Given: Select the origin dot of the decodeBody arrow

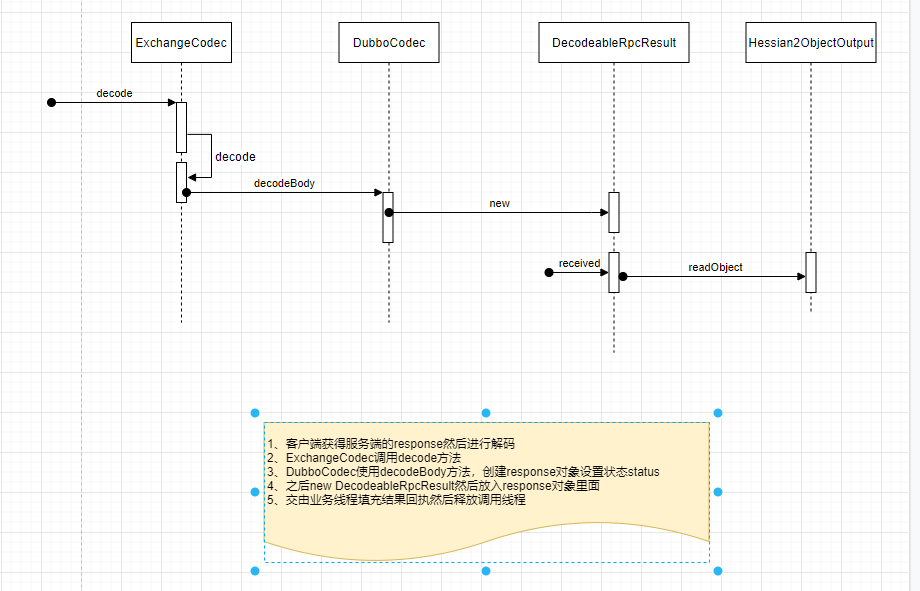Looking at the screenshot, I should [x=187, y=193].
